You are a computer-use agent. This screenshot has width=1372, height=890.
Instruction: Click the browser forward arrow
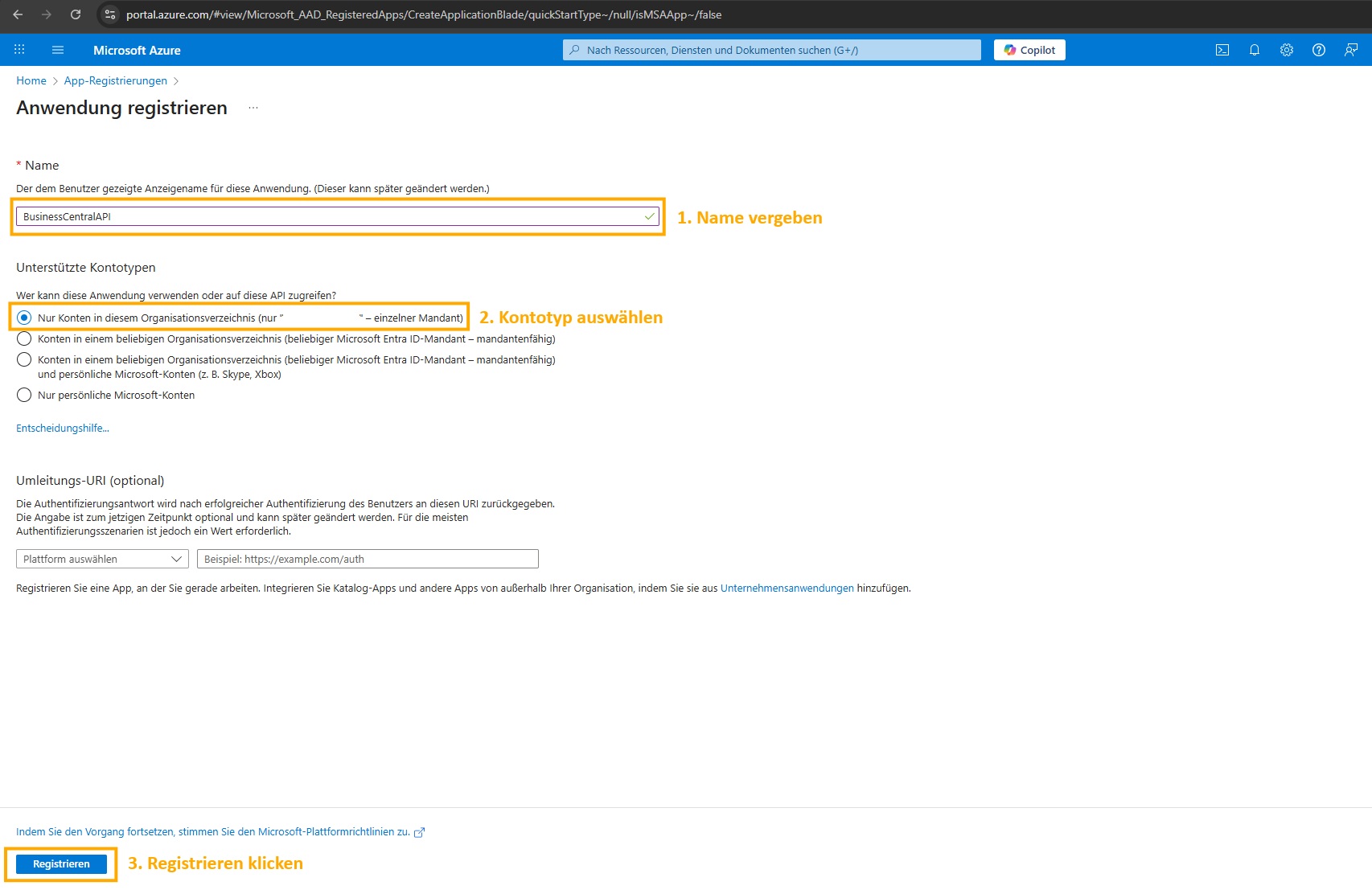pyautogui.click(x=47, y=14)
